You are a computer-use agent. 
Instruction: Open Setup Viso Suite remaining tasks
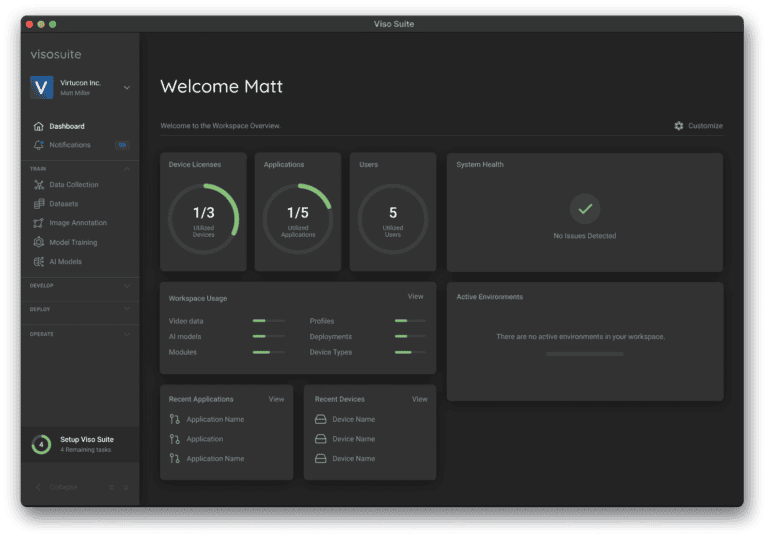point(85,444)
